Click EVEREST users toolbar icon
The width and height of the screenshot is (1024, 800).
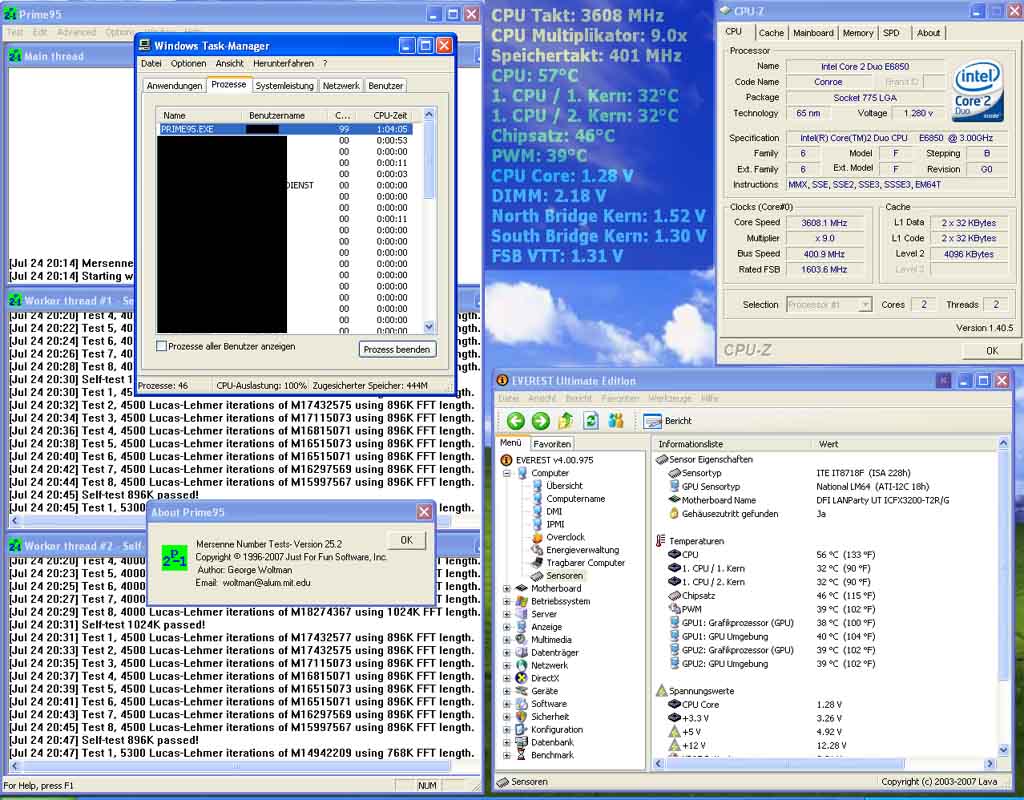coord(616,421)
